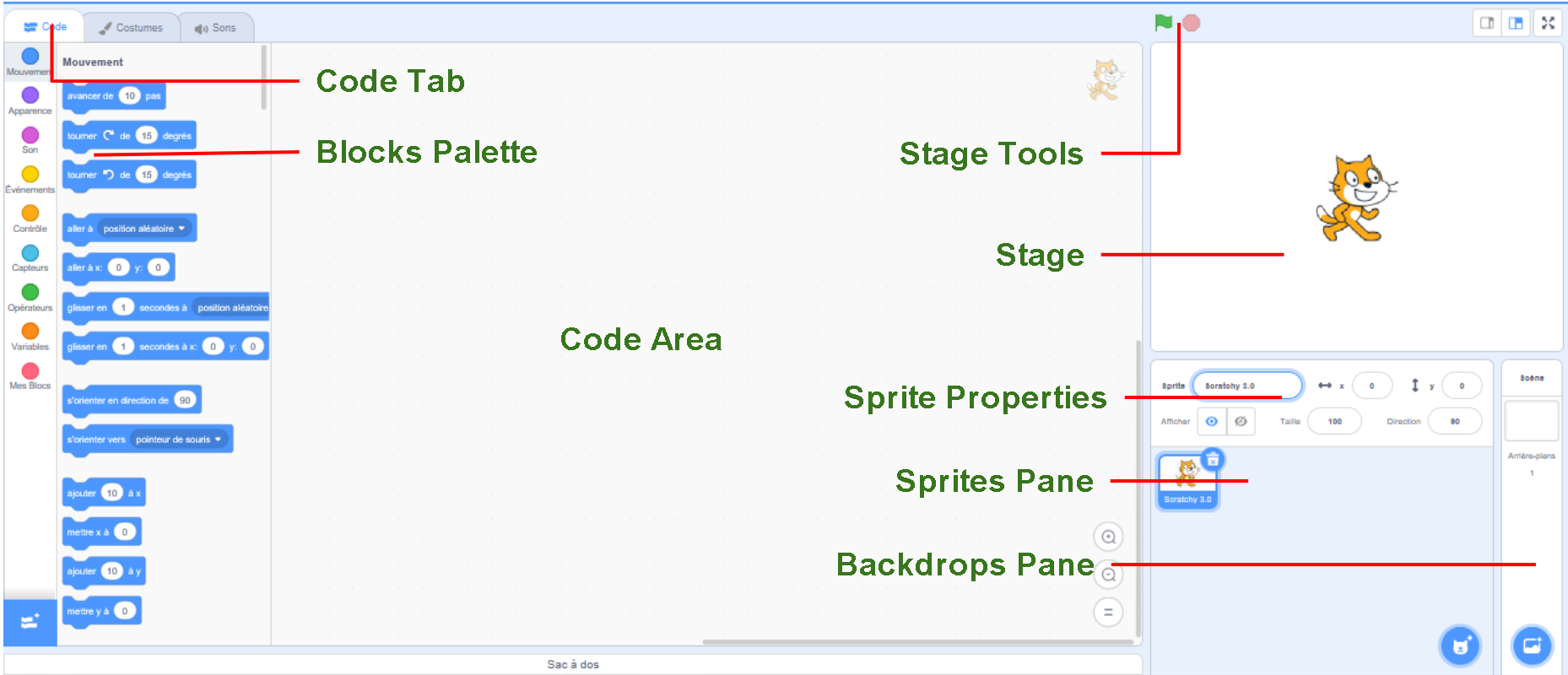The image size is (1568, 675).
Task: Click the choose a sprite button
Action: tap(1460, 646)
